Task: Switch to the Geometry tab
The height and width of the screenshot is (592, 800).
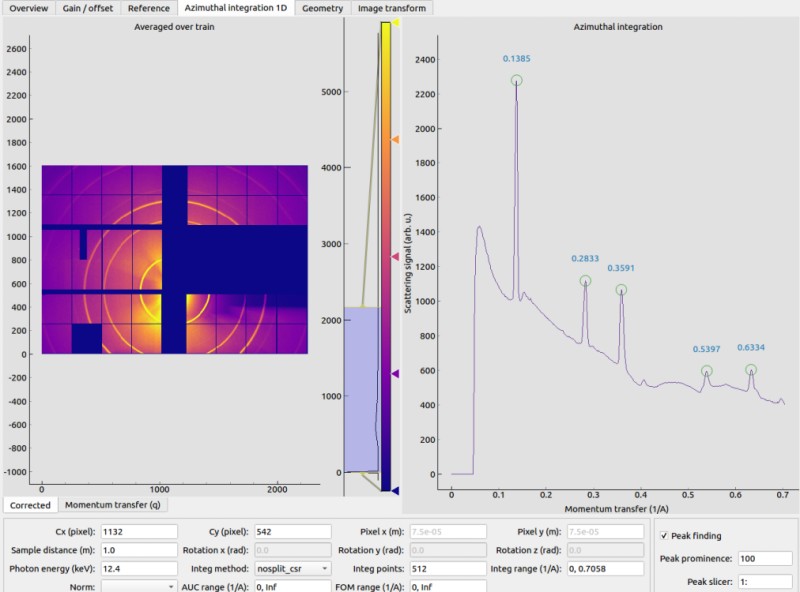Action: coord(322,8)
